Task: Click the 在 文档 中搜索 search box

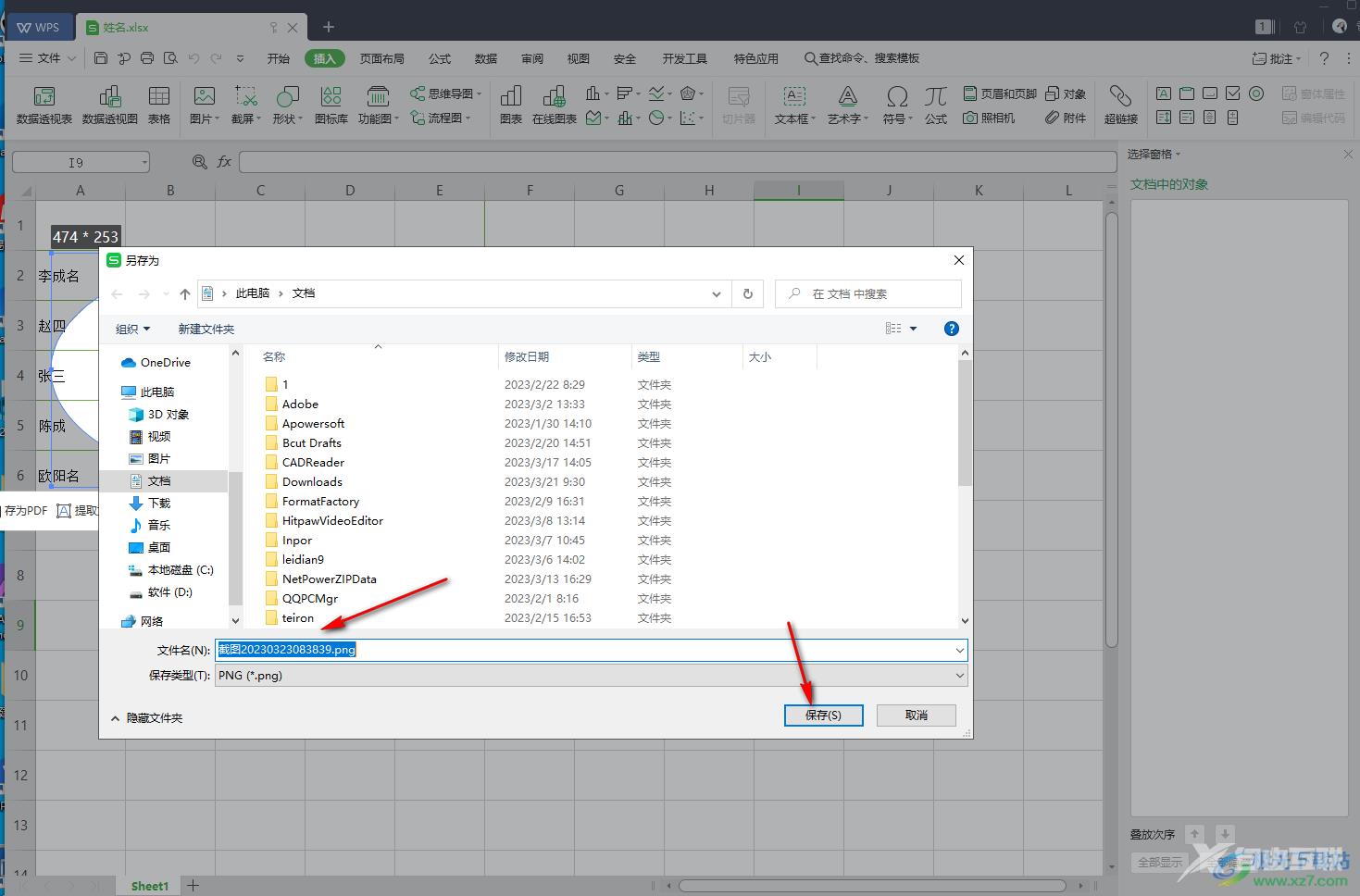Action: [x=868, y=293]
